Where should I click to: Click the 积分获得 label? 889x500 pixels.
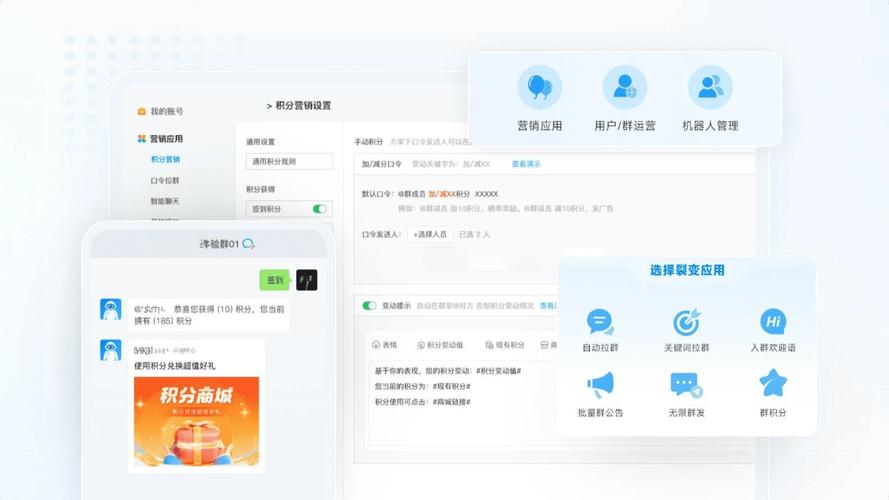(x=260, y=189)
